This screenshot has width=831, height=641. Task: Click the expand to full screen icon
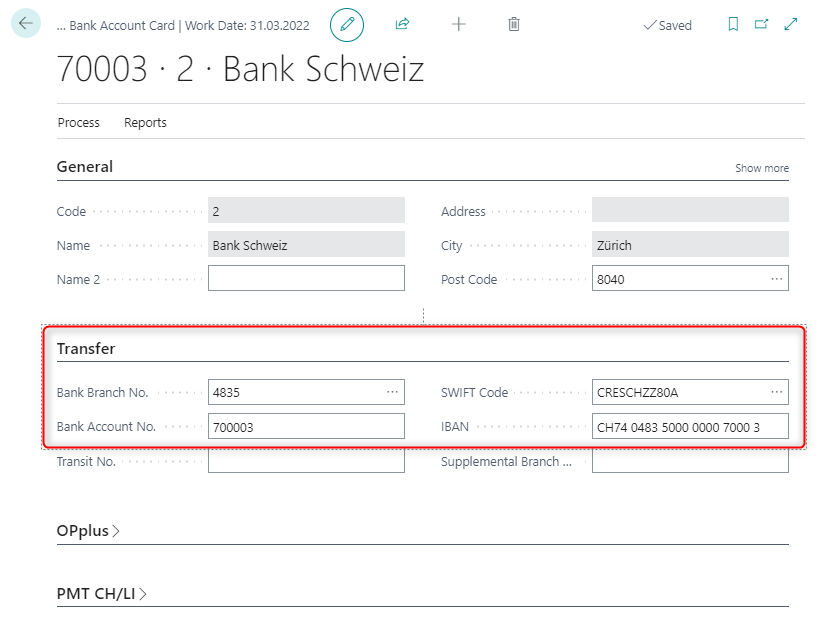pos(791,25)
